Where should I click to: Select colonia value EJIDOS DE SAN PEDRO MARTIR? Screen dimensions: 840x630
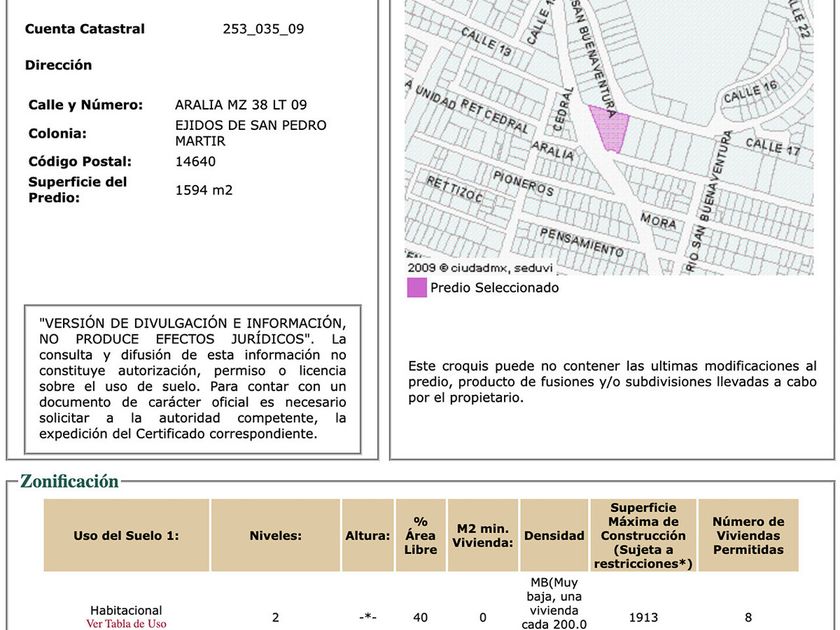(x=251, y=133)
